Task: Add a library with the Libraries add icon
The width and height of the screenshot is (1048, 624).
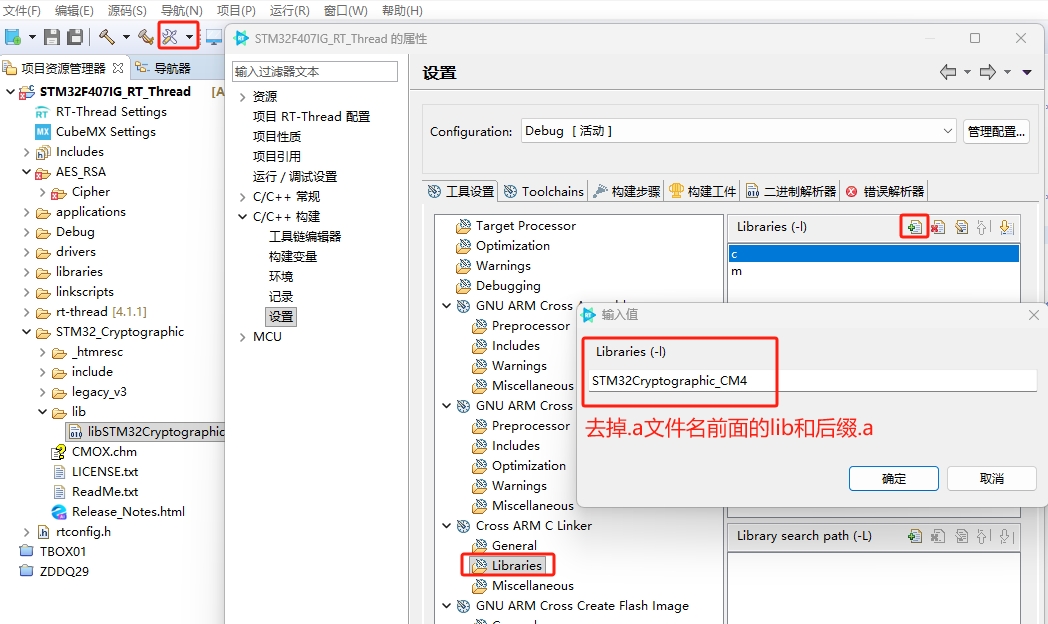Action: tap(914, 227)
